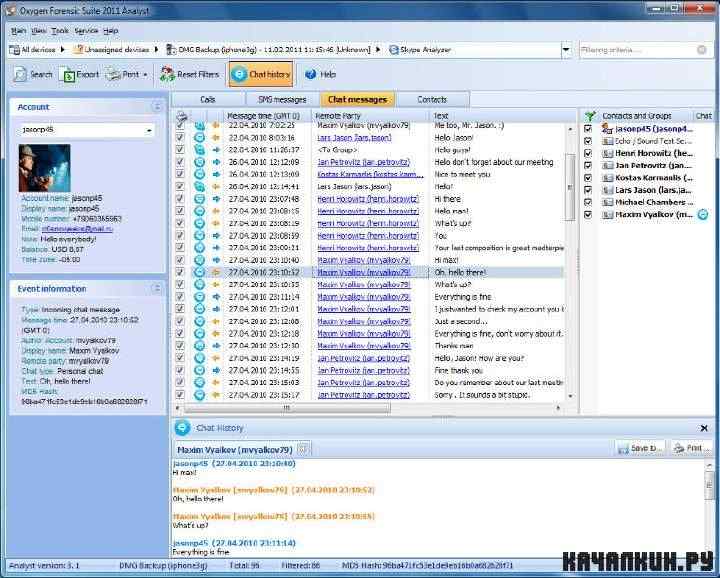Uncheck the Maxim Vyalkov contact checkbox
The width and height of the screenshot is (720, 578).
point(588,214)
